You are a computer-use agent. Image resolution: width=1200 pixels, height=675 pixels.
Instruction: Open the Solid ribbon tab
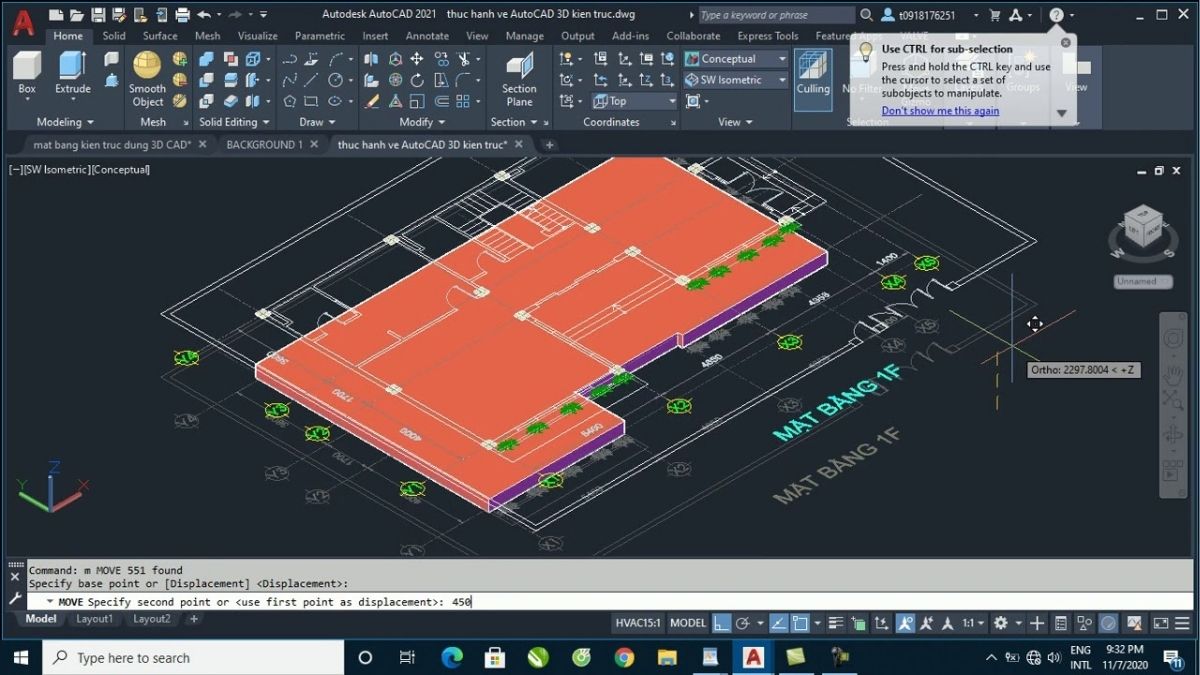coord(114,36)
